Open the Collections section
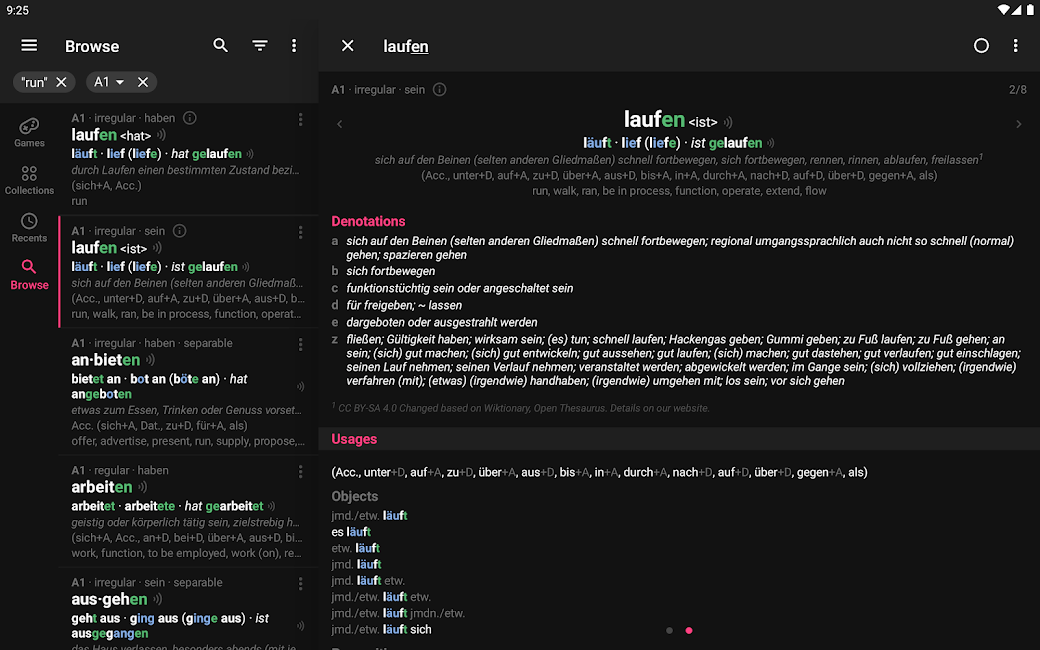Viewport: 1040px width, 650px height. [x=29, y=180]
